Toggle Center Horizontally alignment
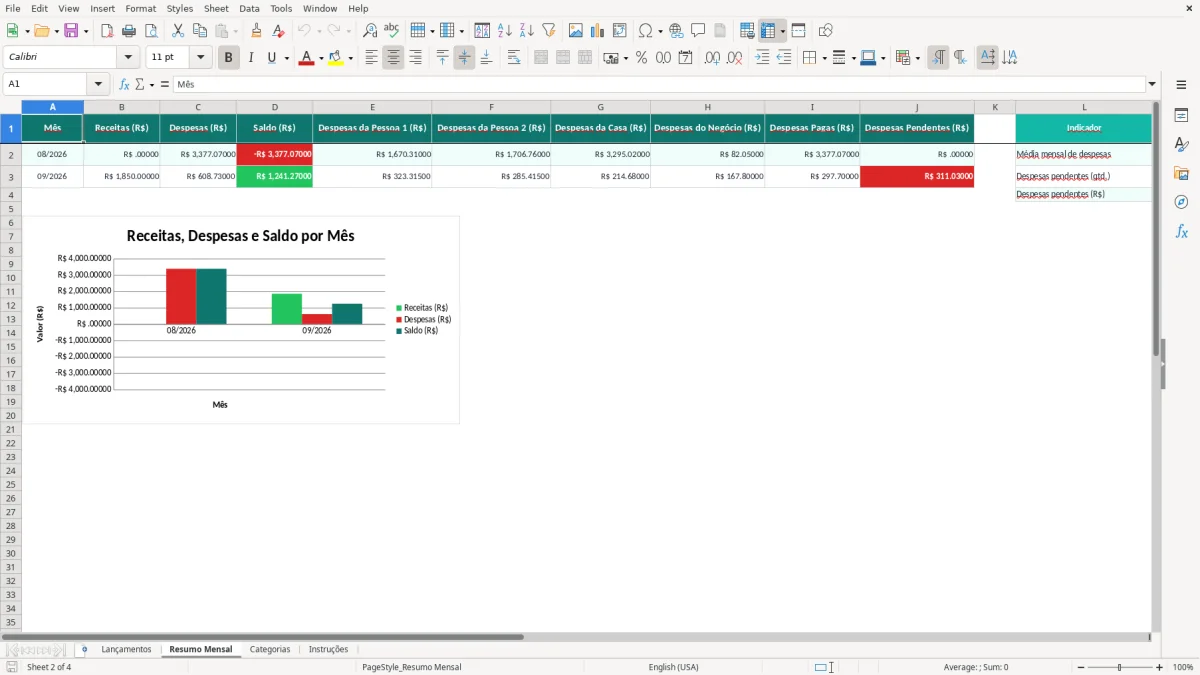The image size is (1200, 675). click(x=393, y=58)
